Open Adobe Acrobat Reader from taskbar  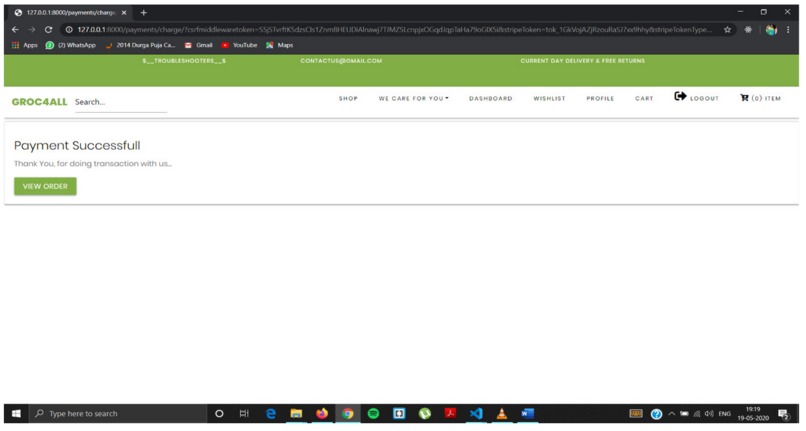[450, 414]
